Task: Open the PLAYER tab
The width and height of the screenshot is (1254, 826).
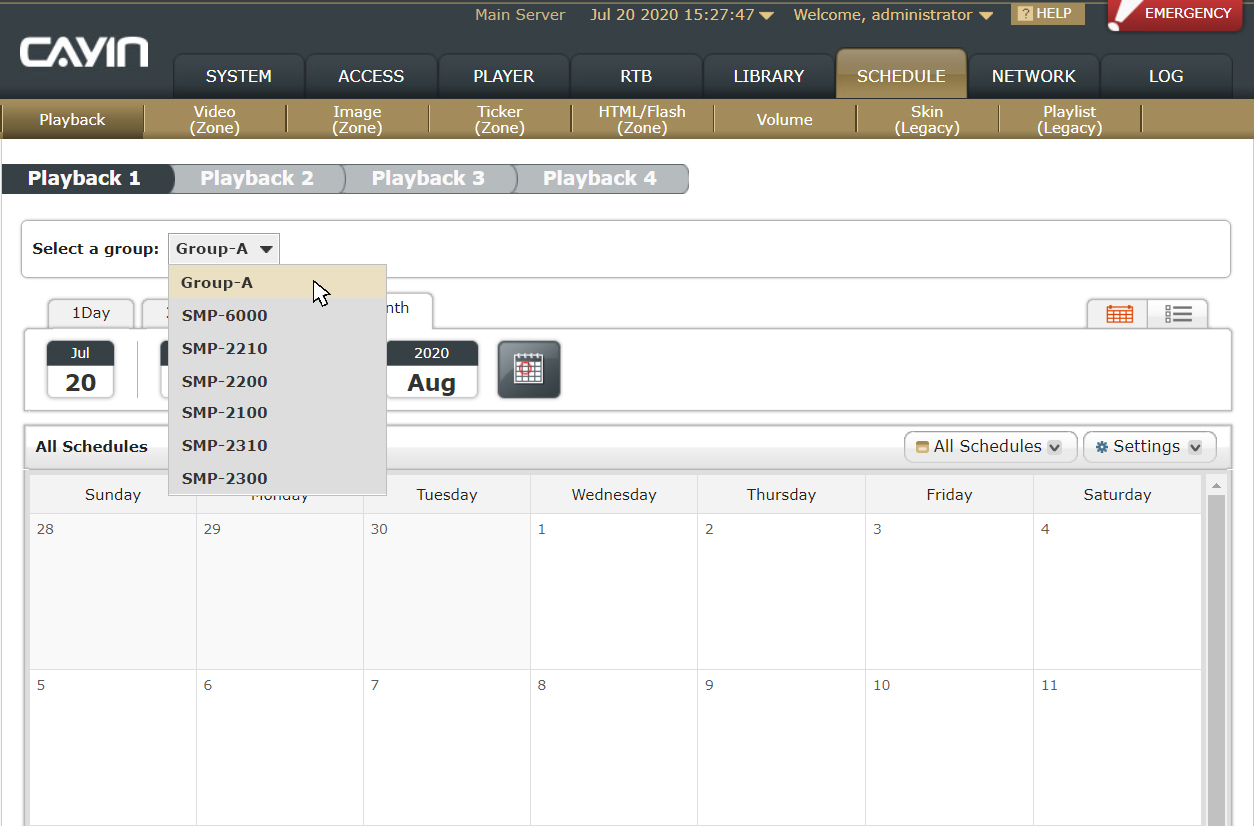Action: [x=504, y=76]
